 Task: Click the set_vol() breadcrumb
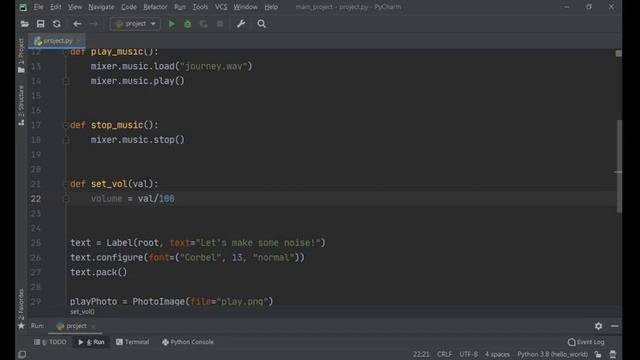[x=82, y=311]
